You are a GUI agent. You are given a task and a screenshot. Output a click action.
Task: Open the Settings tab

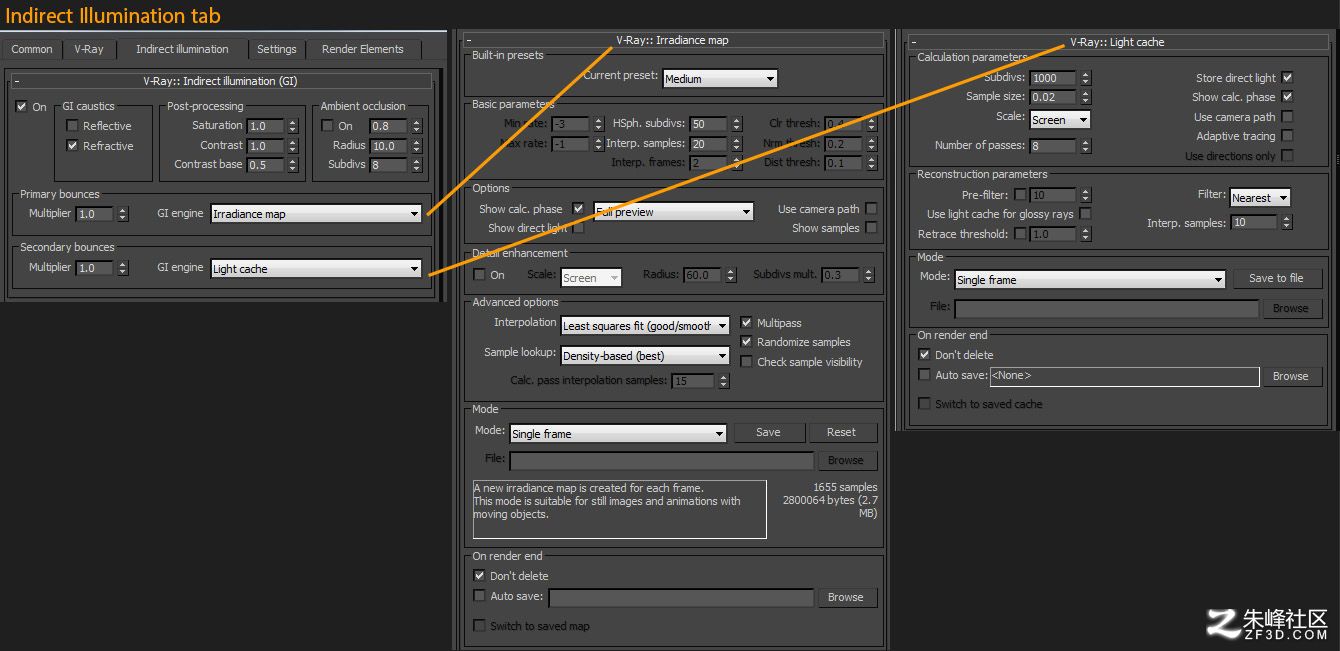277,49
